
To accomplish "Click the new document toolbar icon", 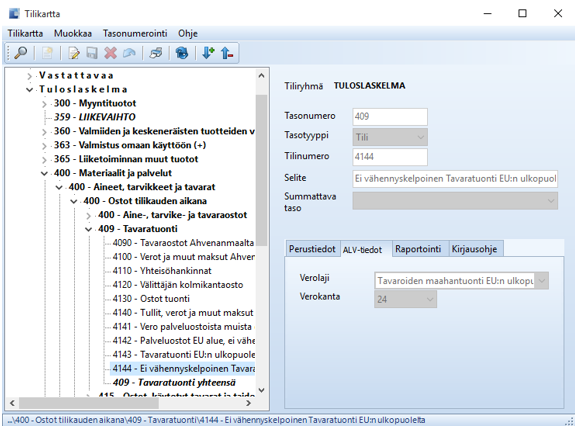I will (x=47, y=53).
